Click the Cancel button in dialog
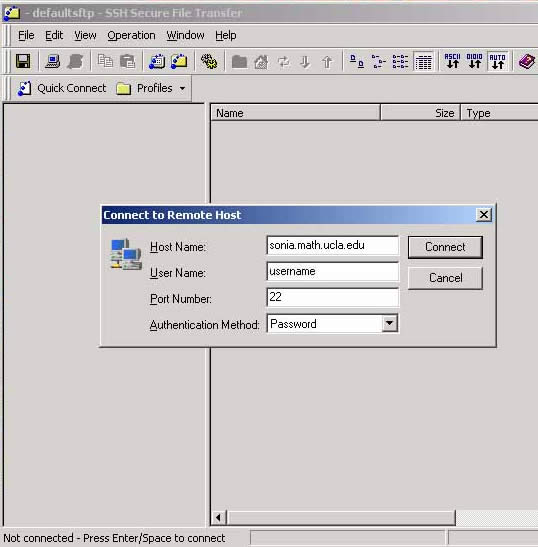Image resolution: width=538 pixels, height=547 pixels. click(x=445, y=278)
